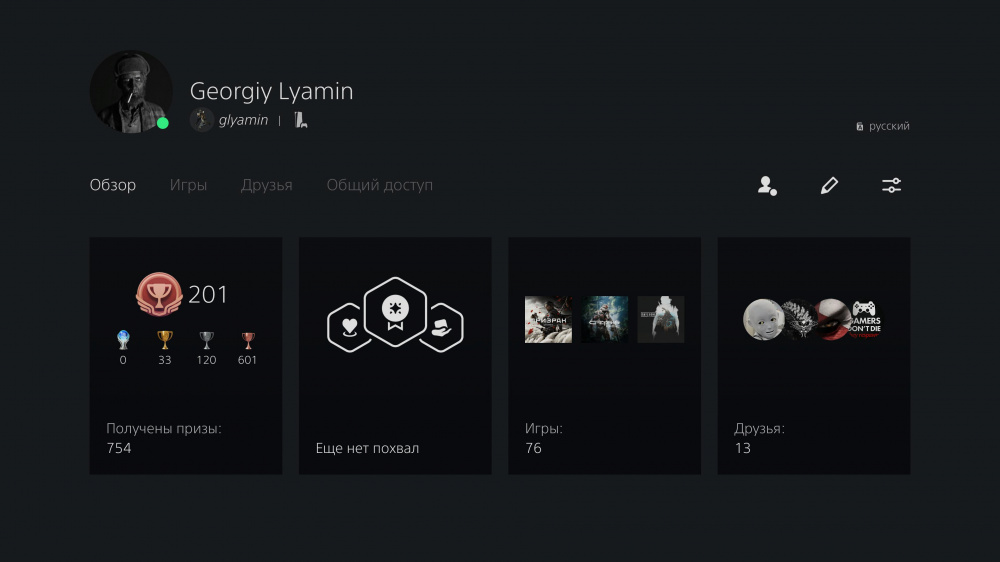The image size is (1000, 562).
Task: Click the trophy level 201 badge
Action: 159,294
